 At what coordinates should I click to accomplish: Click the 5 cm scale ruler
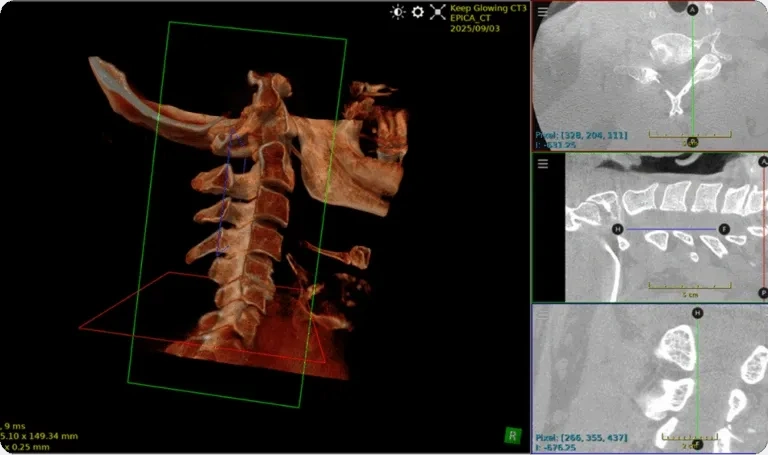pyautogui.click(x=690, y=287)
